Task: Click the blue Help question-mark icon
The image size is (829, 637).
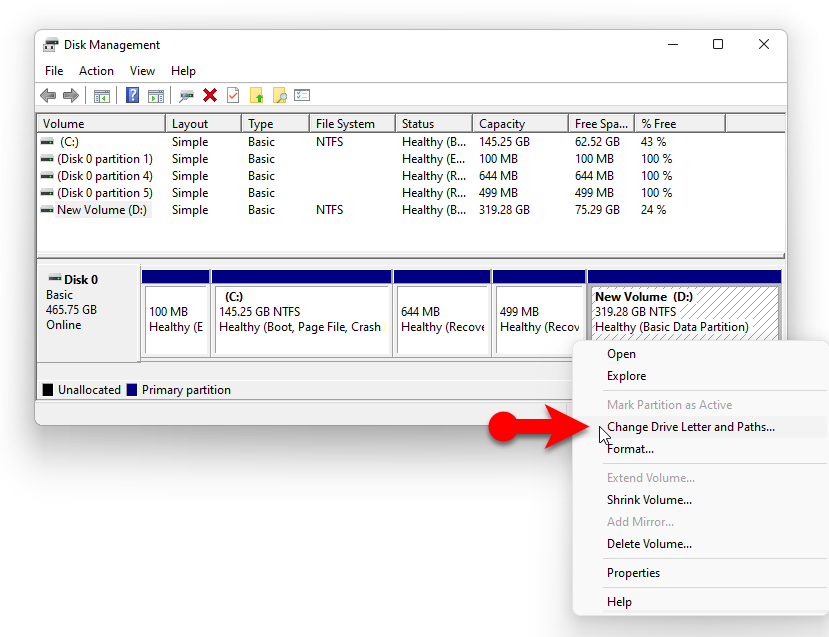Action: [x=132, y=95]
